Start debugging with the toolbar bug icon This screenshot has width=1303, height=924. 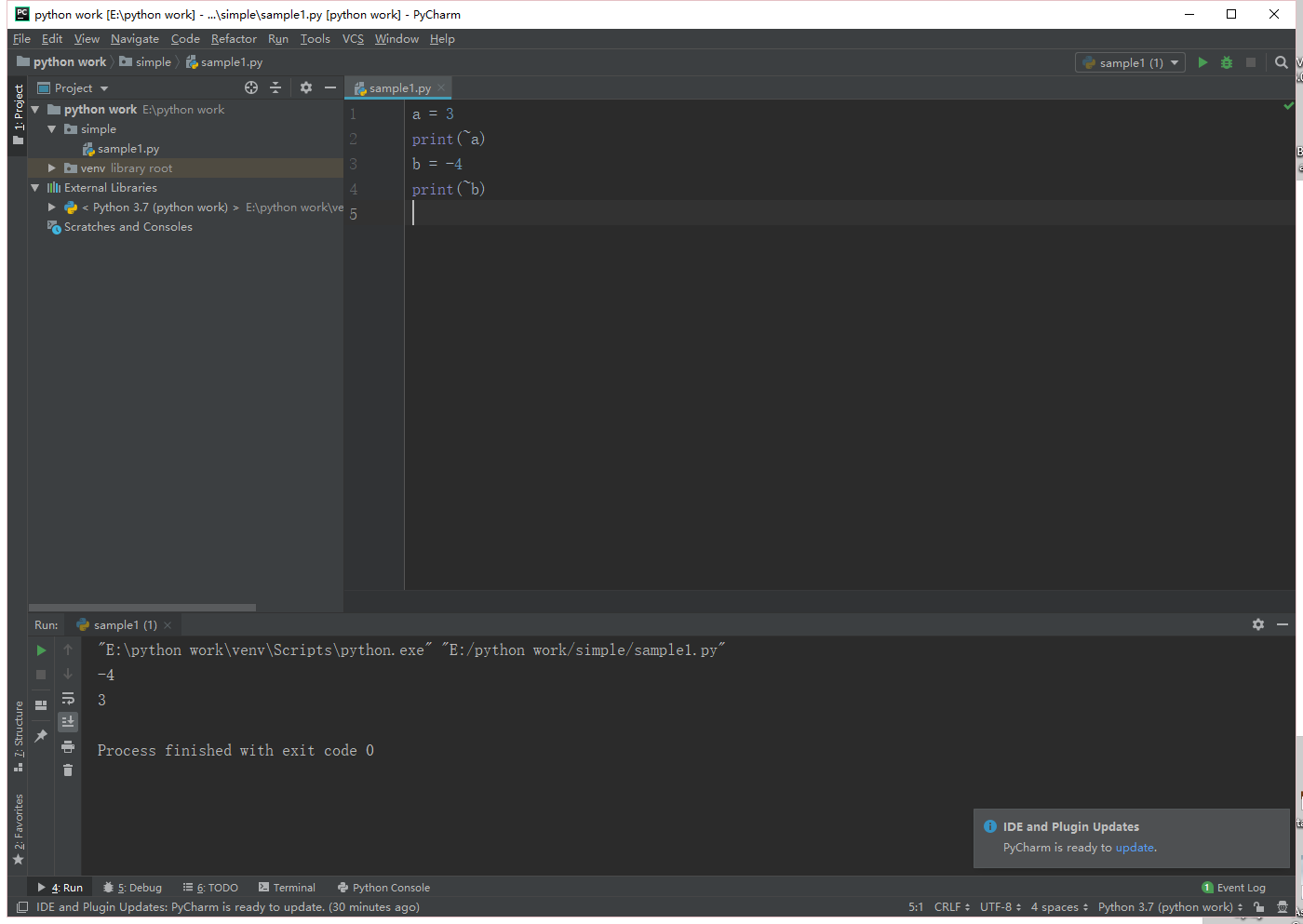(1227, 62)
